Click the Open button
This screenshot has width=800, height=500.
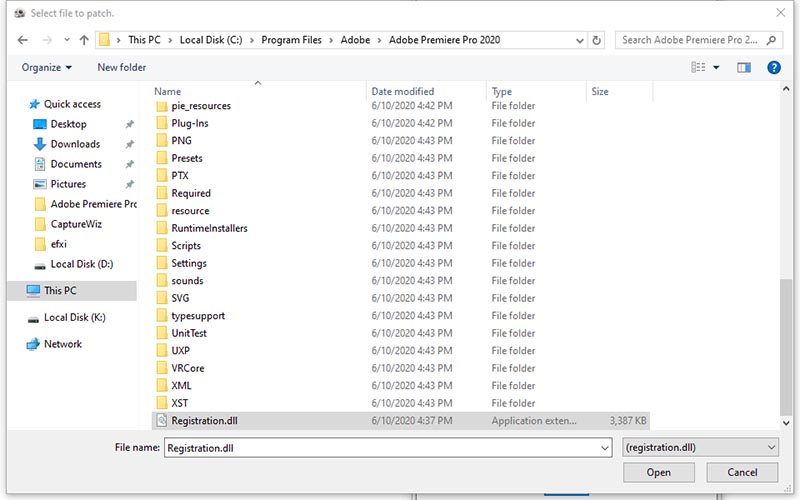click(x=658, y=472)
